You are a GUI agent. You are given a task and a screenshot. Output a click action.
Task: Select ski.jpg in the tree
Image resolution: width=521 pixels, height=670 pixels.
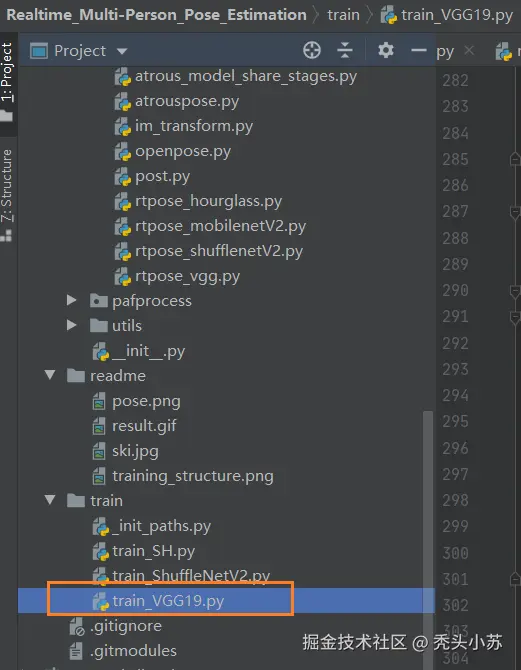pyautogui.click(x=135, y=451)
